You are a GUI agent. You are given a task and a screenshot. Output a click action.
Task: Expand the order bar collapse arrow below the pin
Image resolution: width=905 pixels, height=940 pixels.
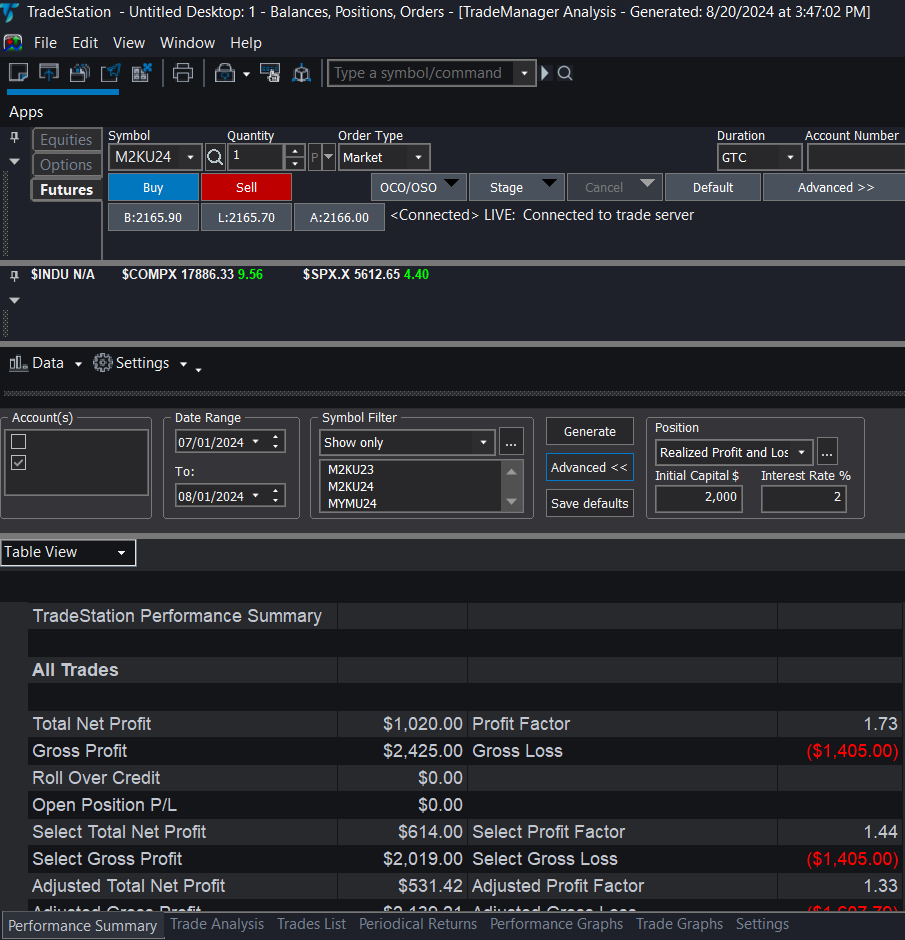14,161
